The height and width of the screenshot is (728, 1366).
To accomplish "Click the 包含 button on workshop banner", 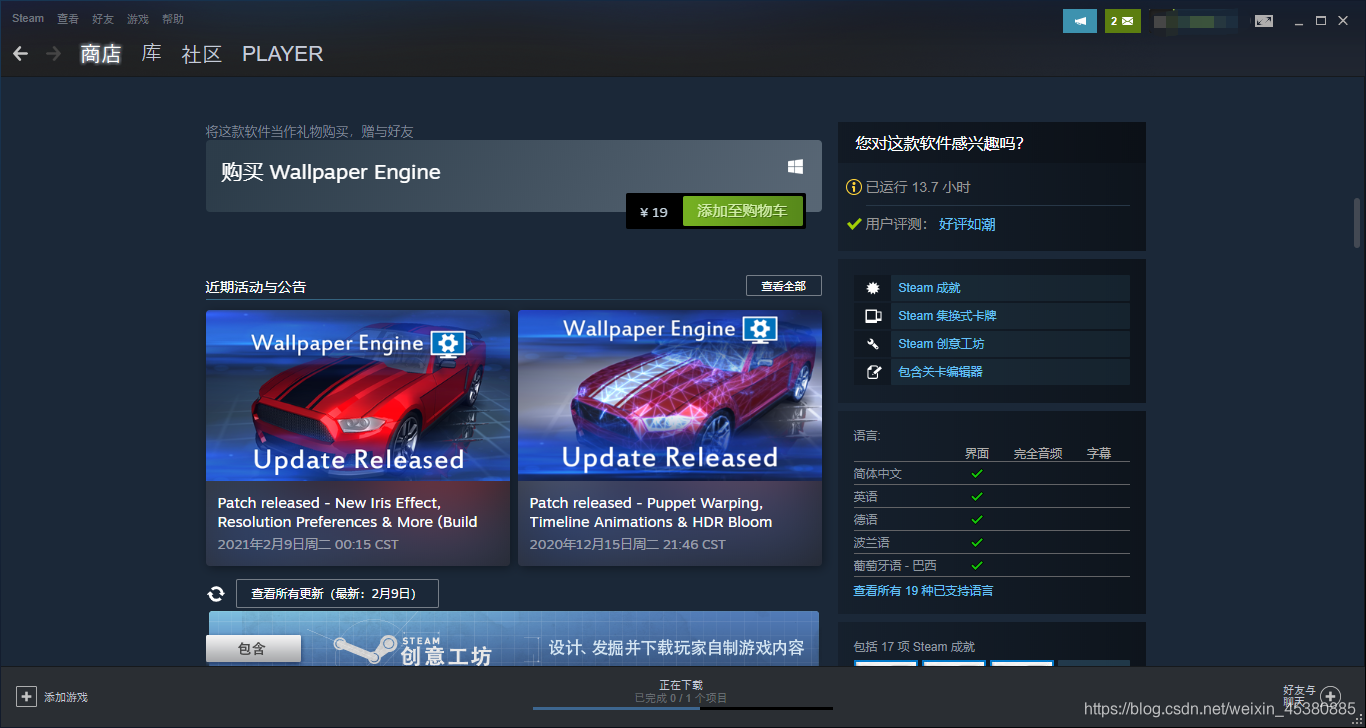I will coord(253,648).
